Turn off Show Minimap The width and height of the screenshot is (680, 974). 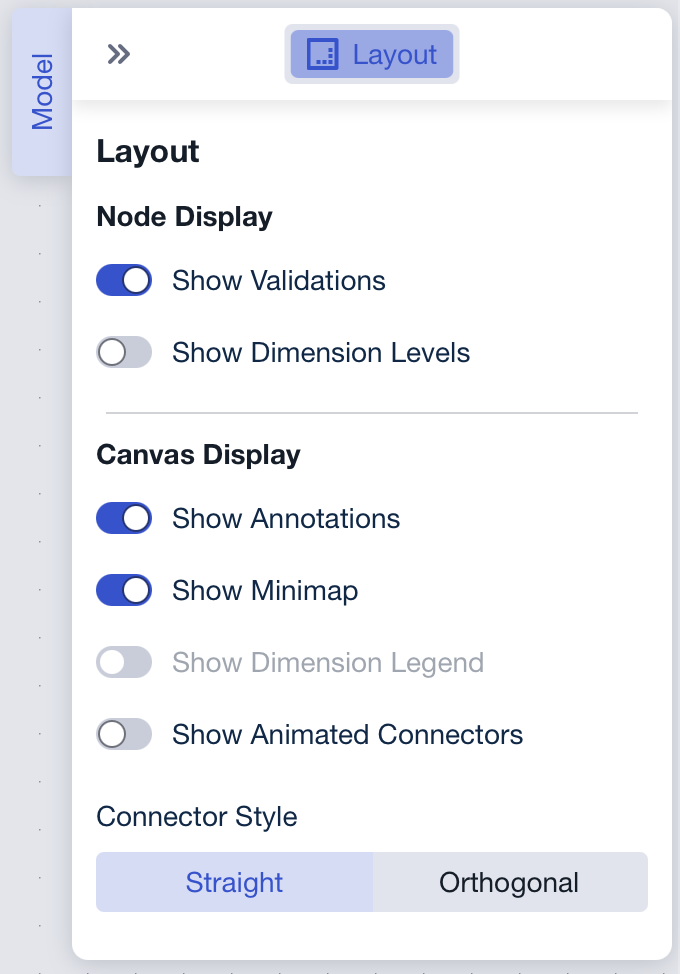(x=123, y=590)
